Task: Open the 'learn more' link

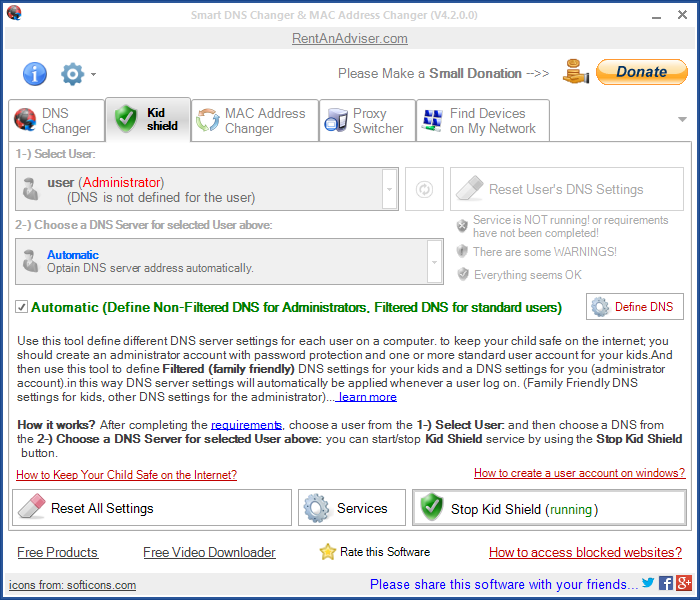Action: 366,397
